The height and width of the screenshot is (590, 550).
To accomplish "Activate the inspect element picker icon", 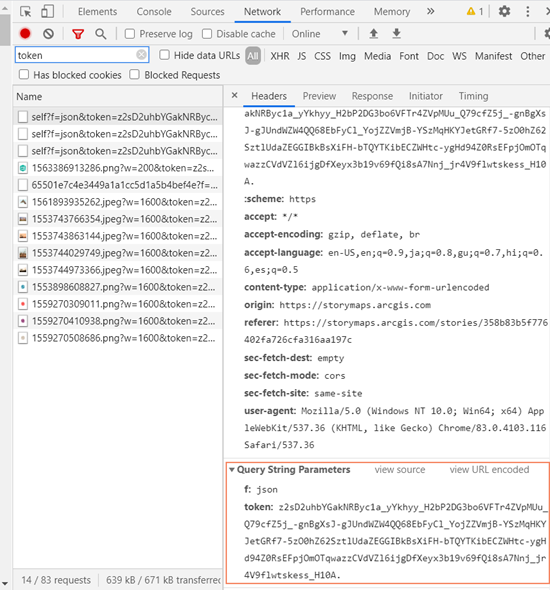I will (x=26, y=12).
